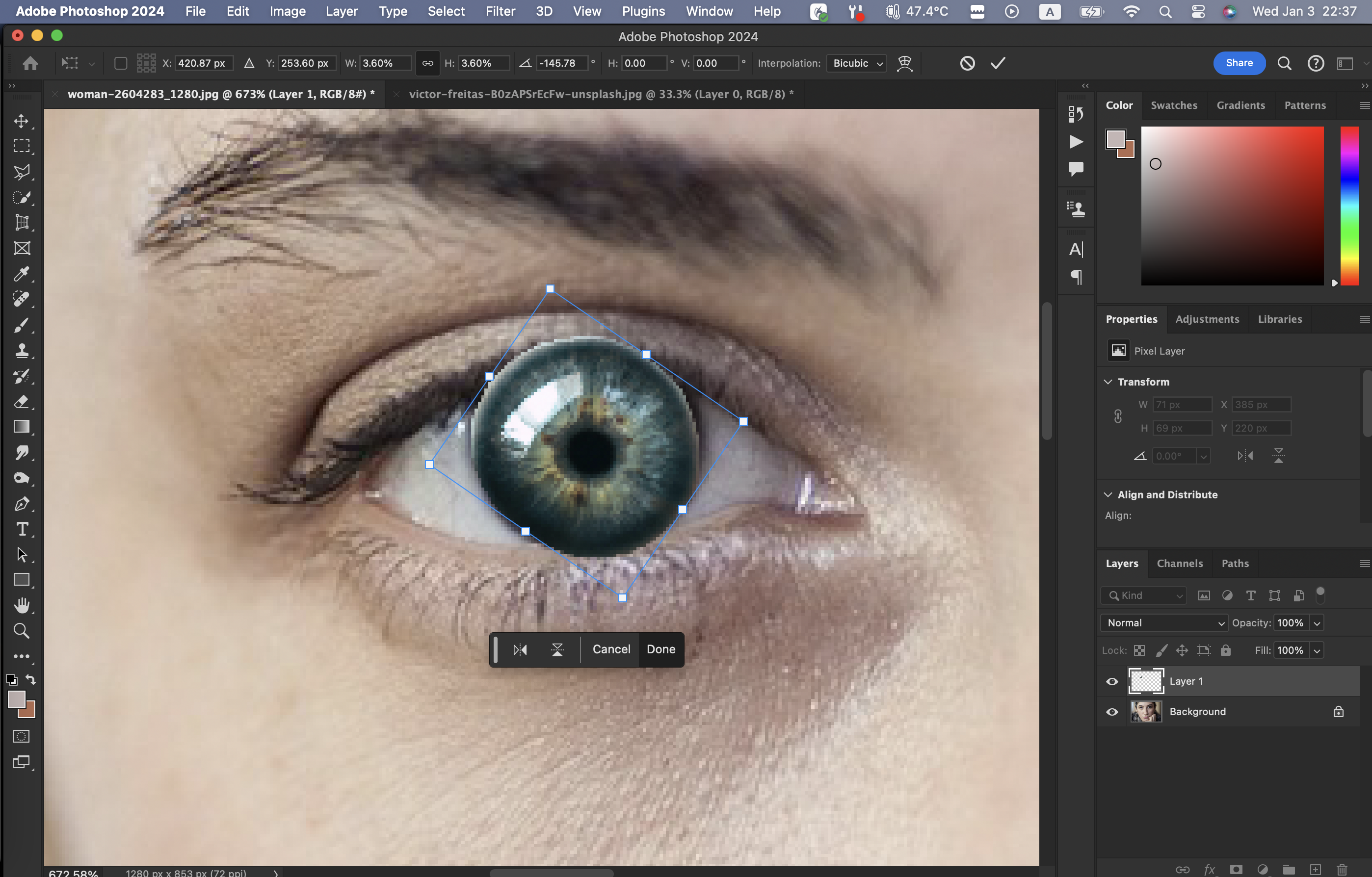Hide the Layer 1 visibility eye
The width and height of the screenshot is (1372, 877).
pos(1111,682)
